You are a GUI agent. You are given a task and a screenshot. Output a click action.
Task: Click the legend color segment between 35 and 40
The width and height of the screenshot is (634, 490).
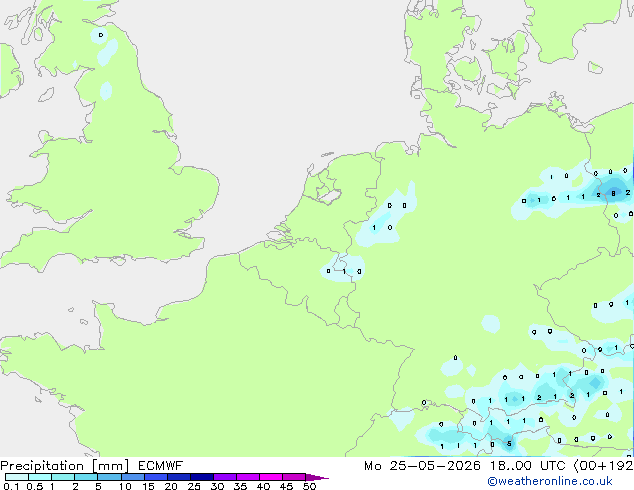[248, 477]
